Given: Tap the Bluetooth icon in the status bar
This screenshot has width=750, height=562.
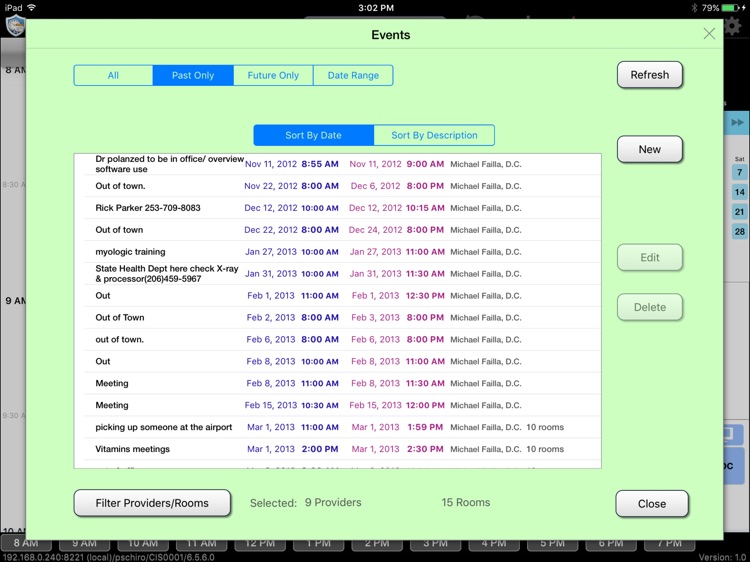Looking at the screenshot, I should pos(695,8).
